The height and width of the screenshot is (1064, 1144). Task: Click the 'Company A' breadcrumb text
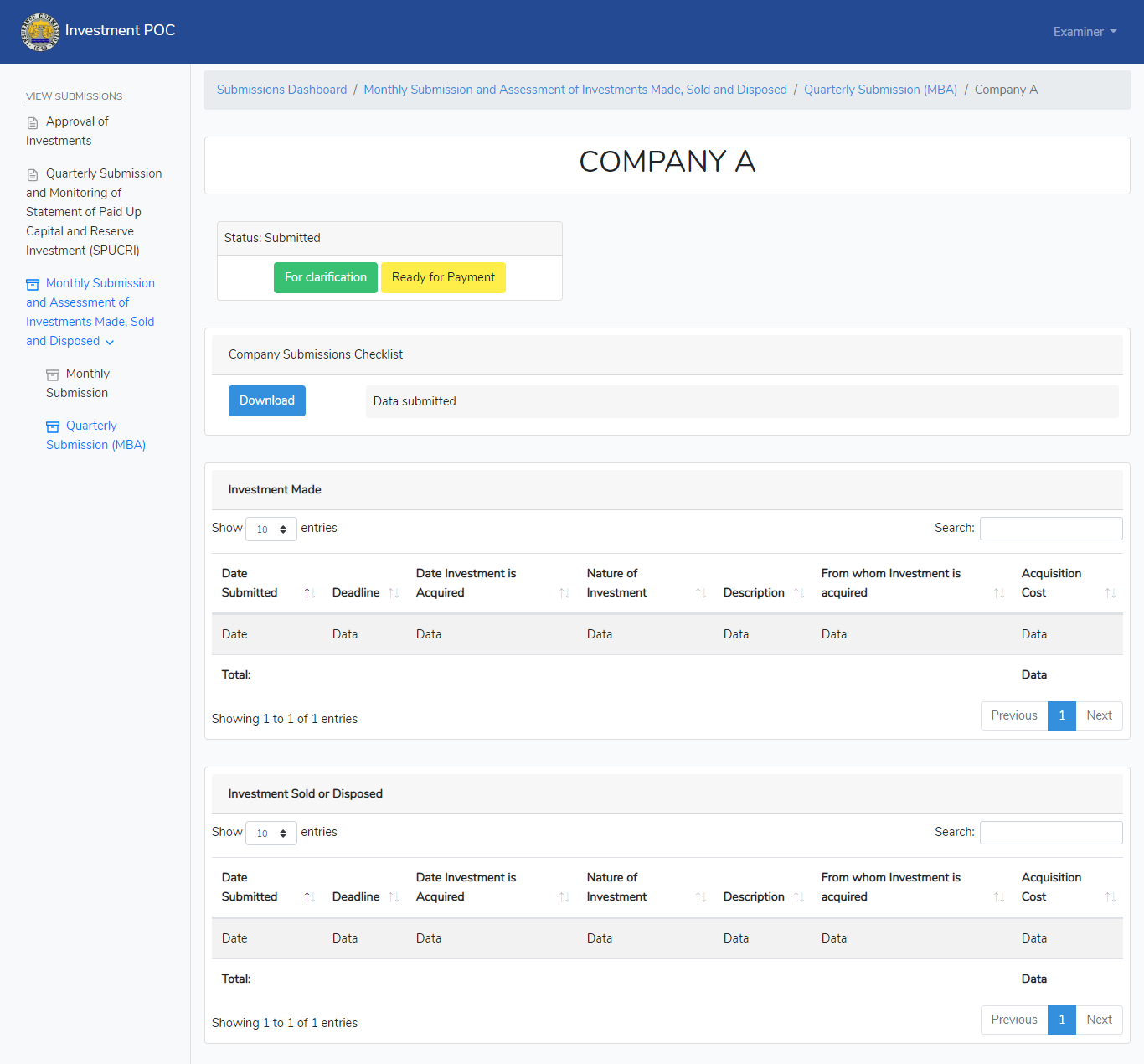click(x=1006, y=90)
